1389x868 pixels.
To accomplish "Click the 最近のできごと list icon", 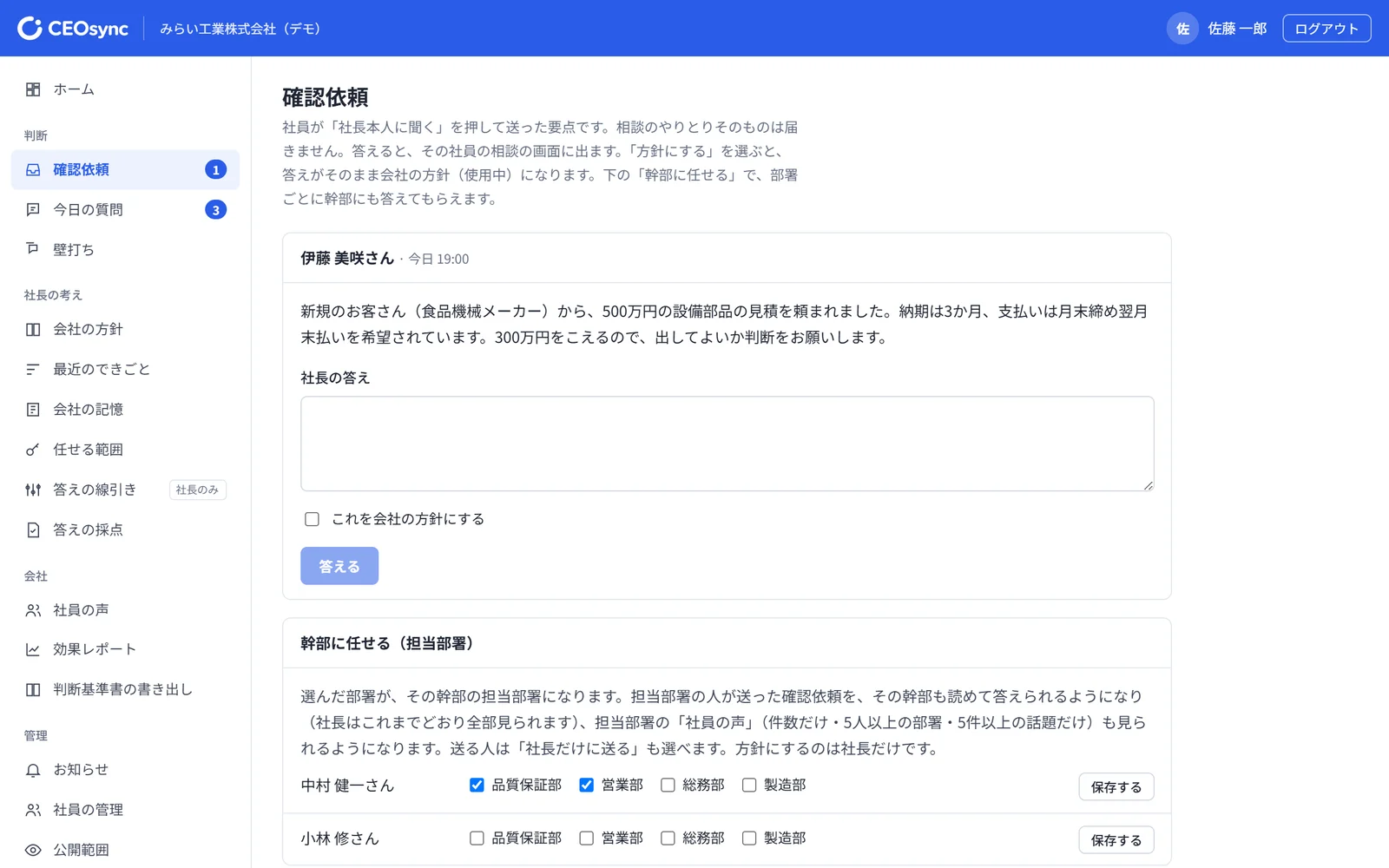I will 33,370.
